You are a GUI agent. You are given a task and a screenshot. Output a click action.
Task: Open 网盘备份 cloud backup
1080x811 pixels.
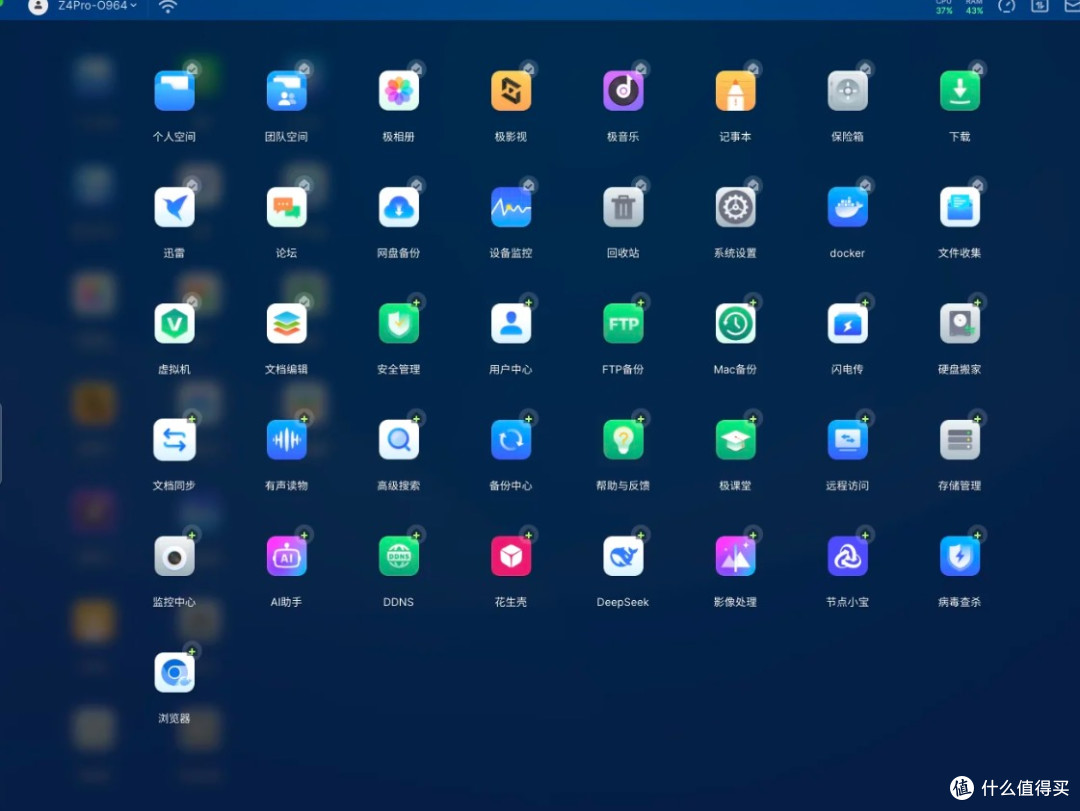[399, 207]
